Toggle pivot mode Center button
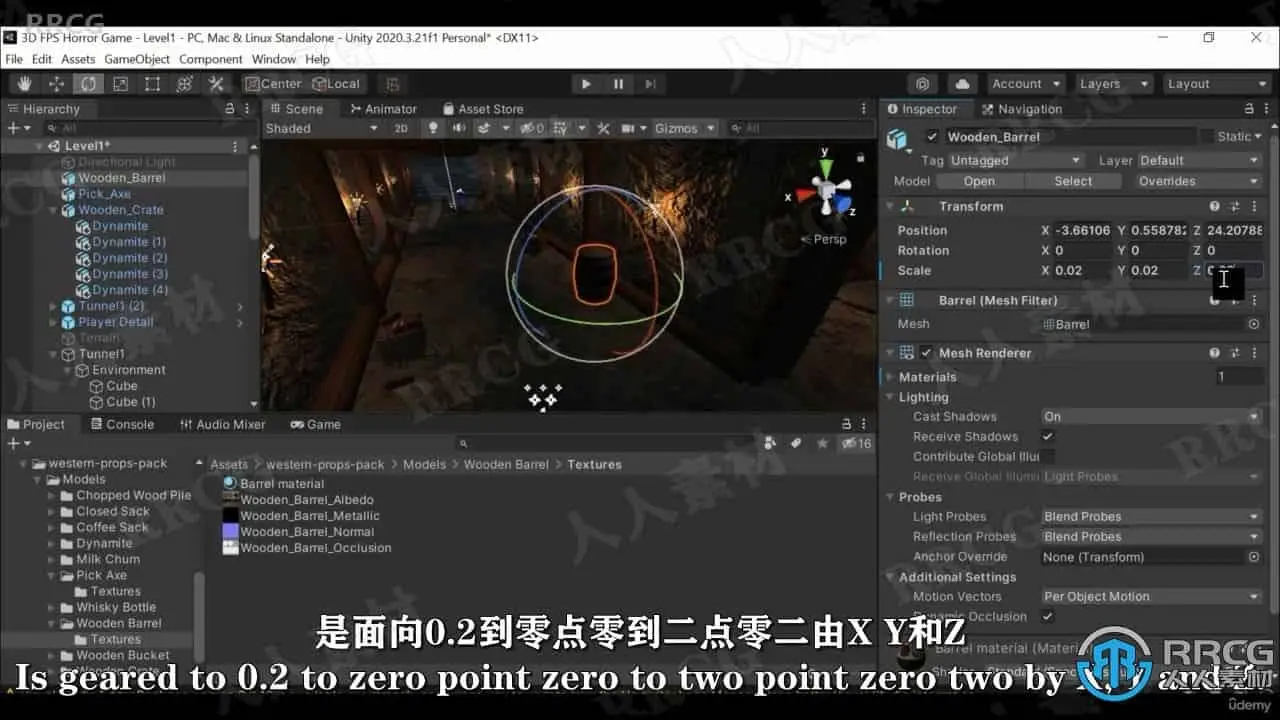The image size is (1280, 720). click(273, 84)
